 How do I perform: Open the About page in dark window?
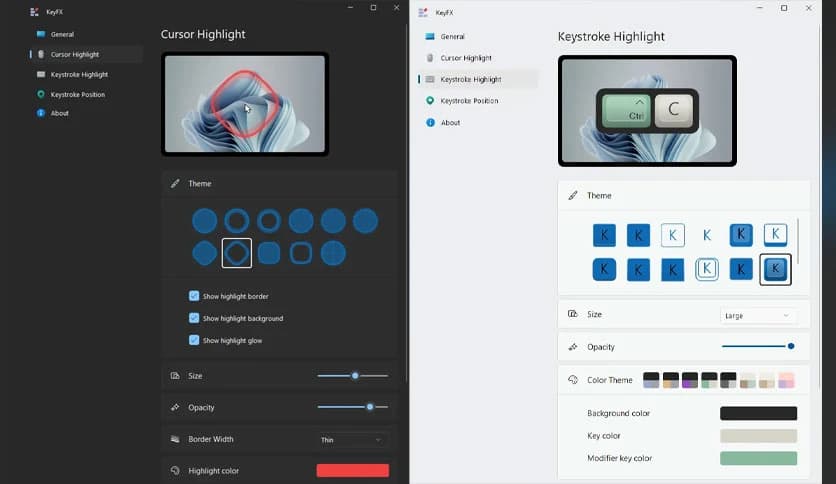[60, 113]
